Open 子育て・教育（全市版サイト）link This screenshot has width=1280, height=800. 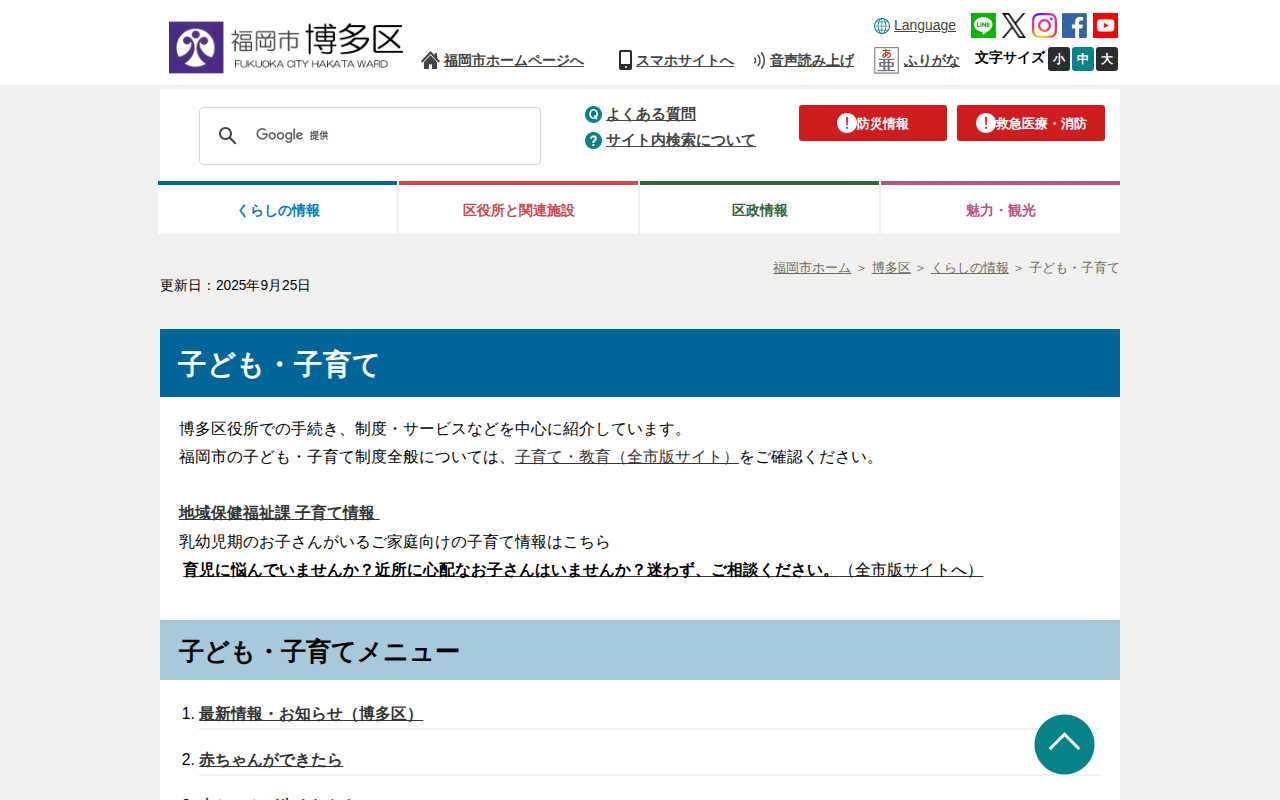(x=627, y=457)
